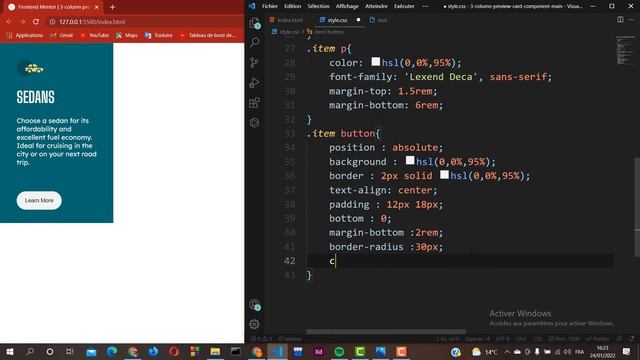Click the editor horizontal scrollbar
Image resolution: width=640 pixels, height=360 pixels.
point(386,332)
